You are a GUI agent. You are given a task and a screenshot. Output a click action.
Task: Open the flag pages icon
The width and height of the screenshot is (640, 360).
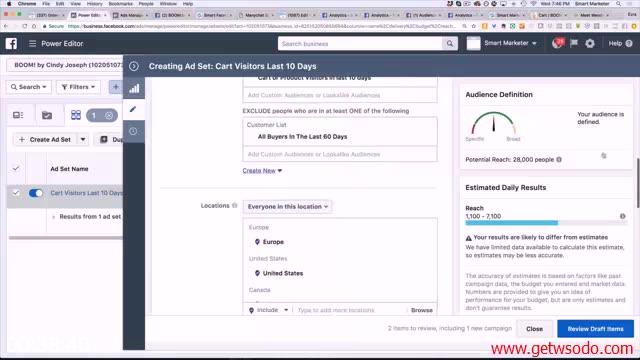(574, 43)
